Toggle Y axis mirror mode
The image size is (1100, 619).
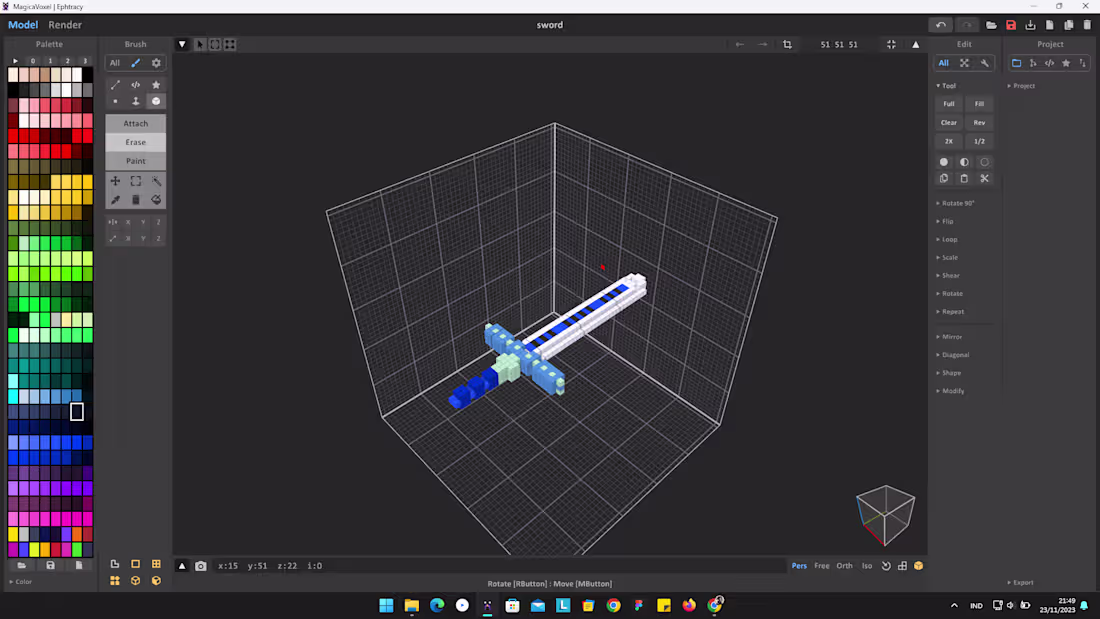click(x=143, y=222)
